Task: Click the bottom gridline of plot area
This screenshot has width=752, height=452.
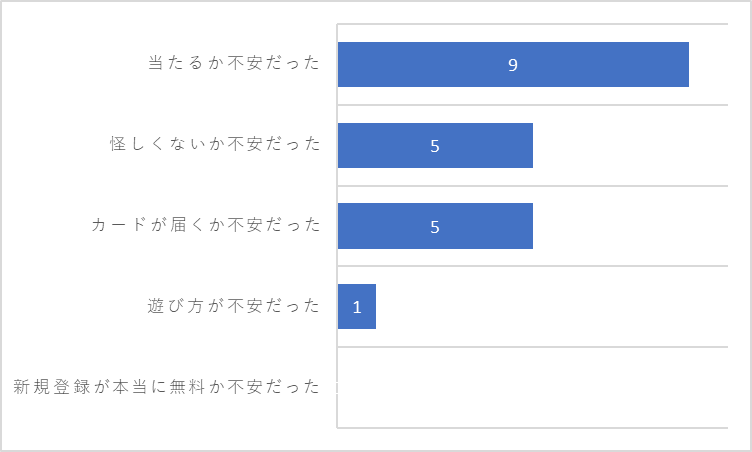Action: [x=532, y=428]
